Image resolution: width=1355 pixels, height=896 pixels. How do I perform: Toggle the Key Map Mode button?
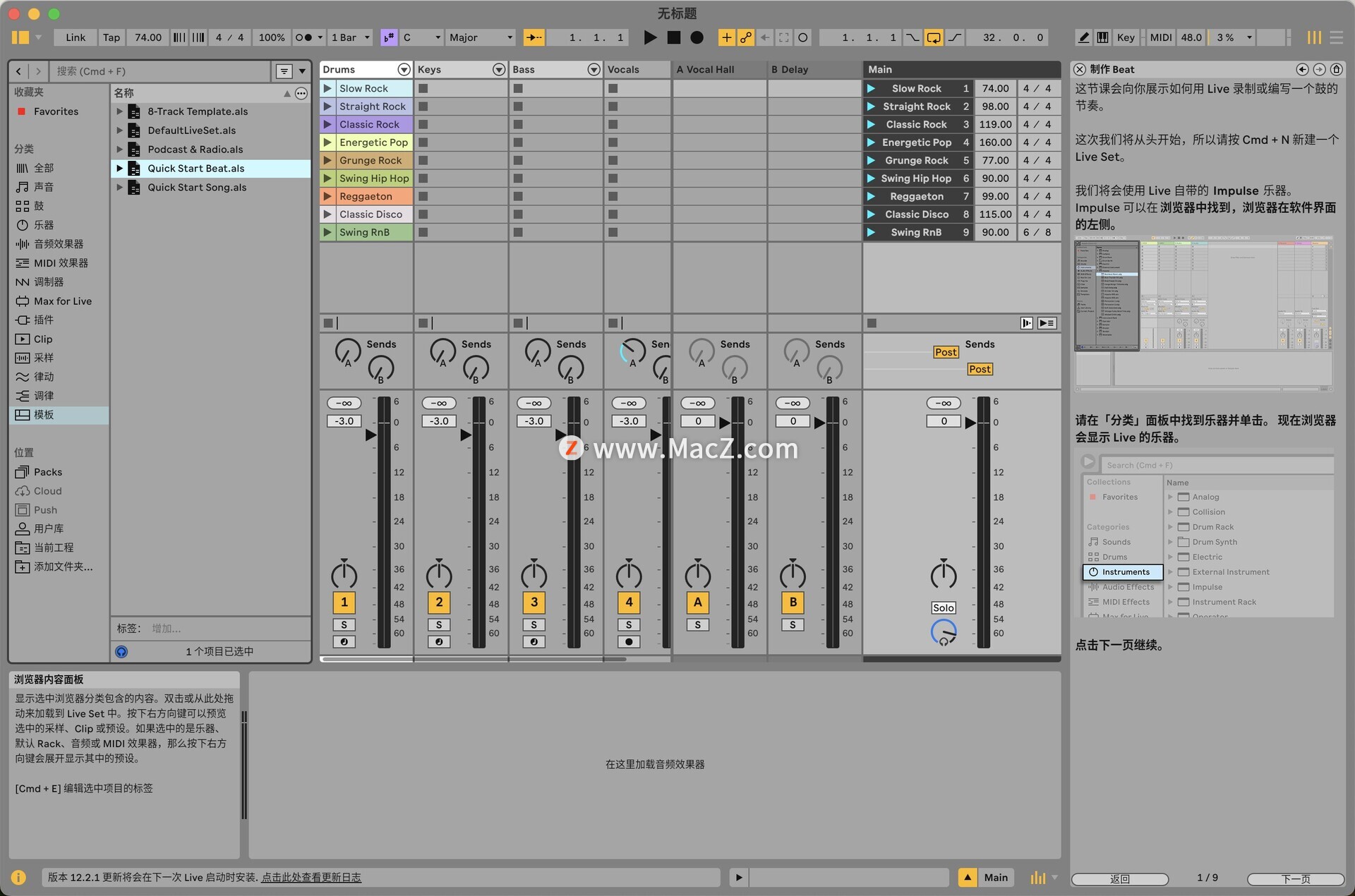point(1126,37)
